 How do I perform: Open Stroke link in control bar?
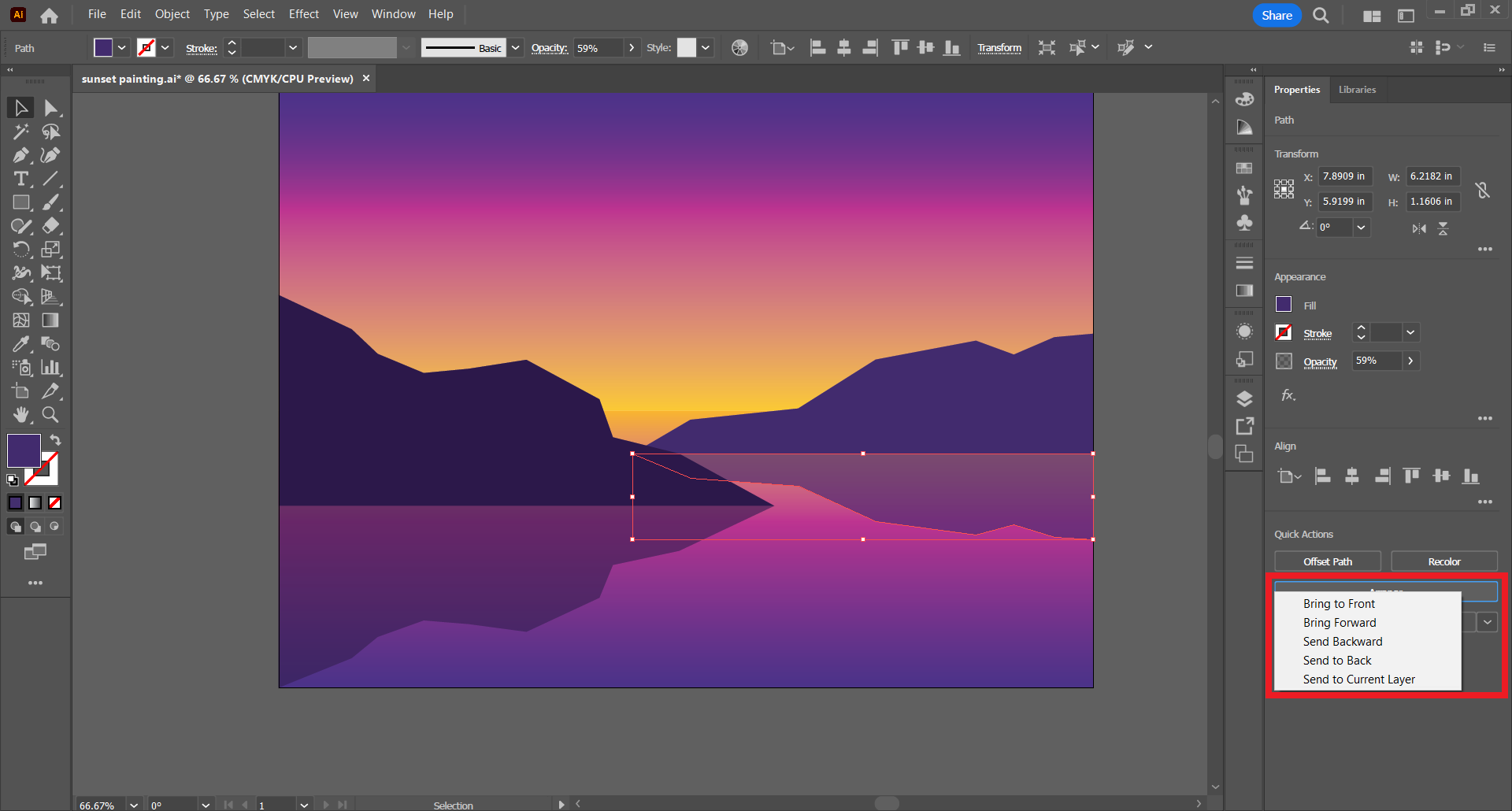coord(202,49)
